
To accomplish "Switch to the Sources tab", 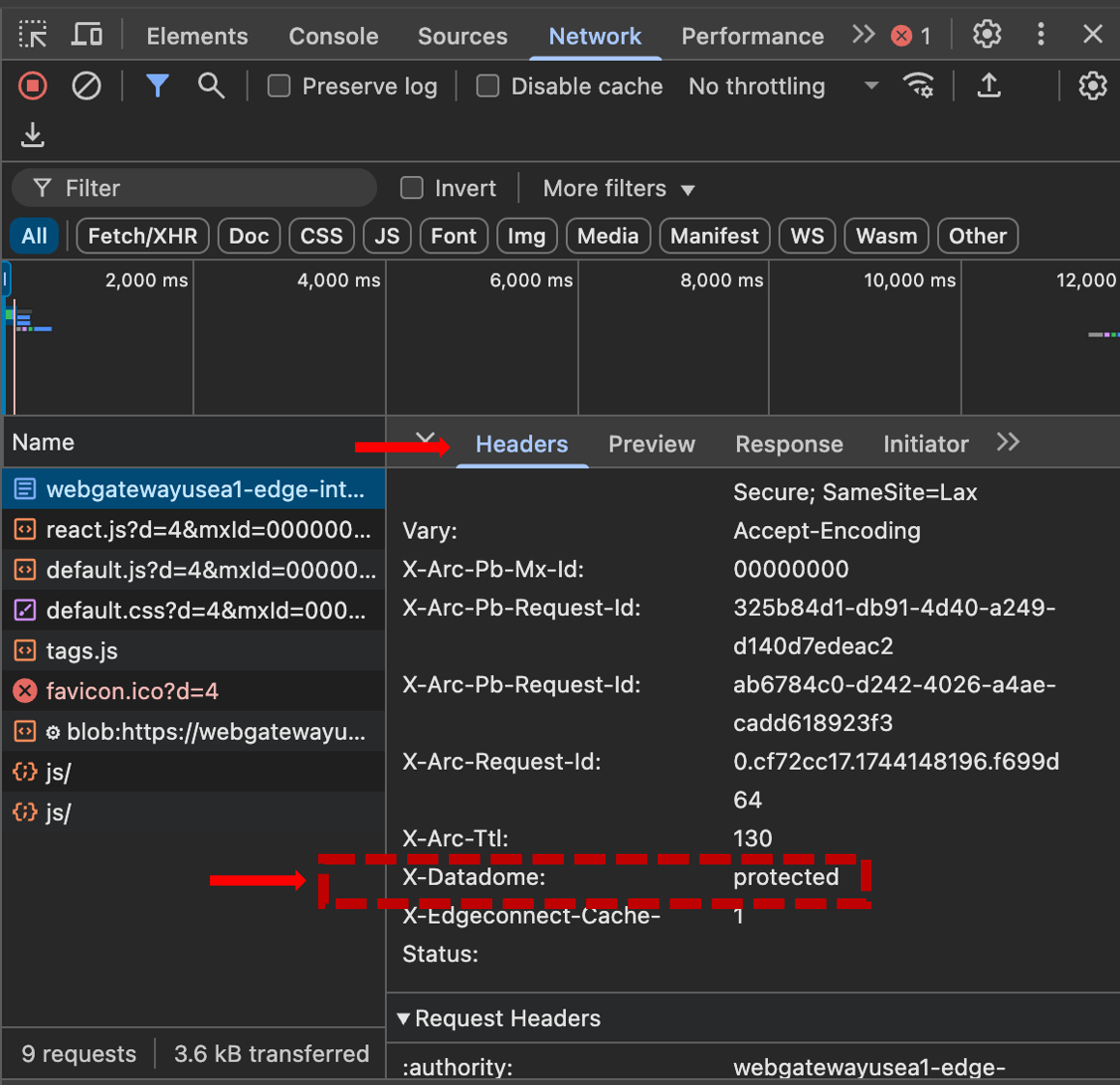I will 463,36.
